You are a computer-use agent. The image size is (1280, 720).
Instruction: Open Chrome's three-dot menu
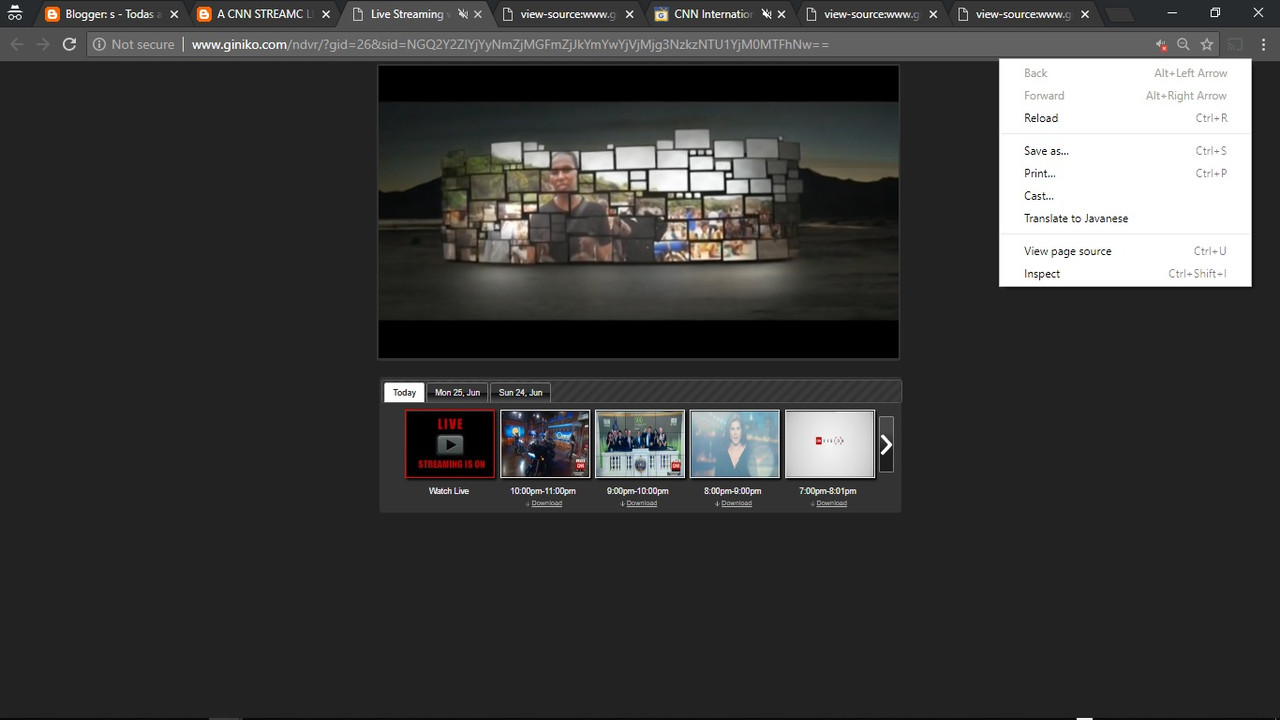[1264, 44]
